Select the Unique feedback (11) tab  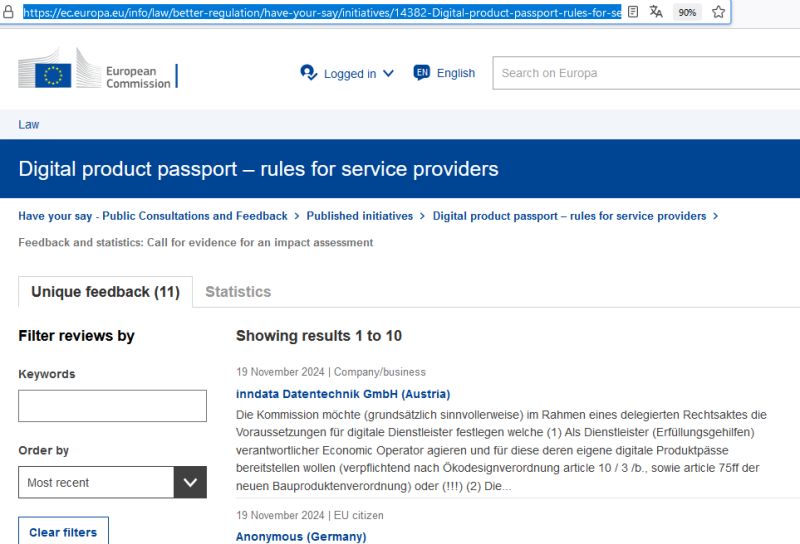point(106,292)
